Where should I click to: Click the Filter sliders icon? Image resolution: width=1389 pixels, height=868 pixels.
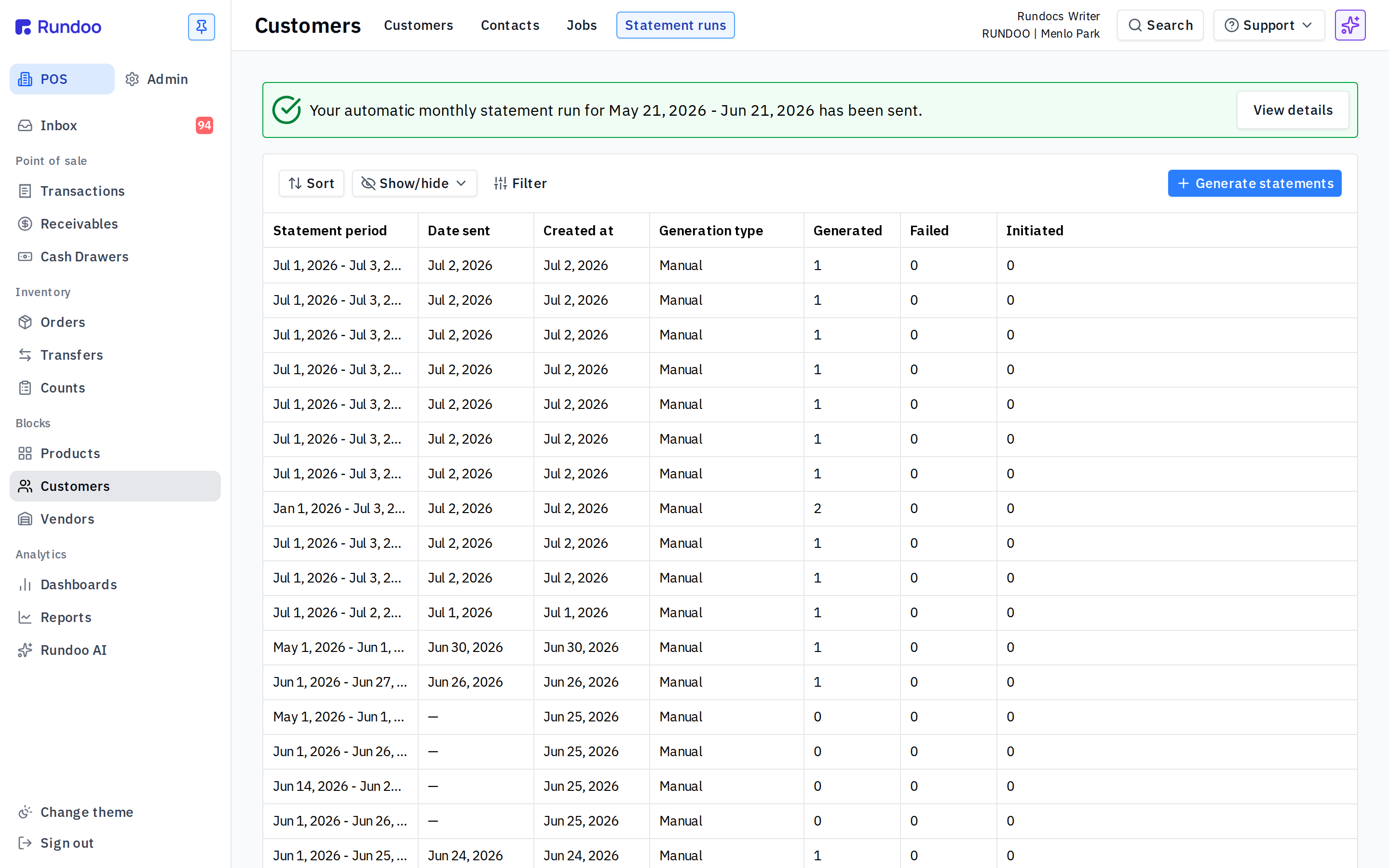click(x=501, y=183)
